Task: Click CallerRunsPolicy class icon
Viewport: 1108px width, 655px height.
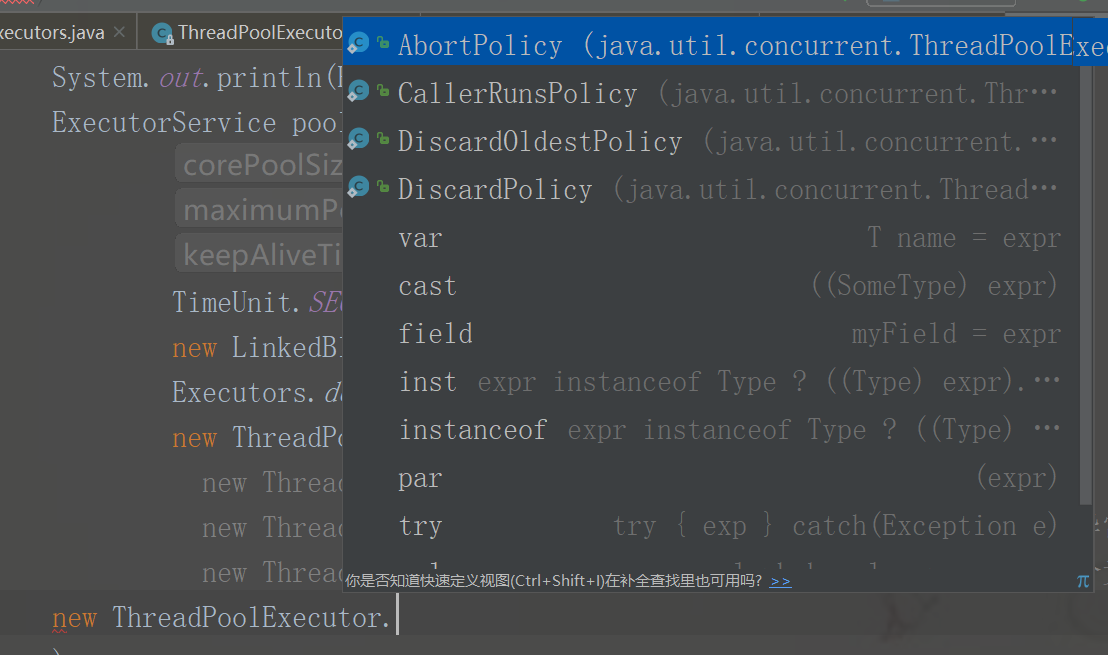Action: tap(358, 91)
